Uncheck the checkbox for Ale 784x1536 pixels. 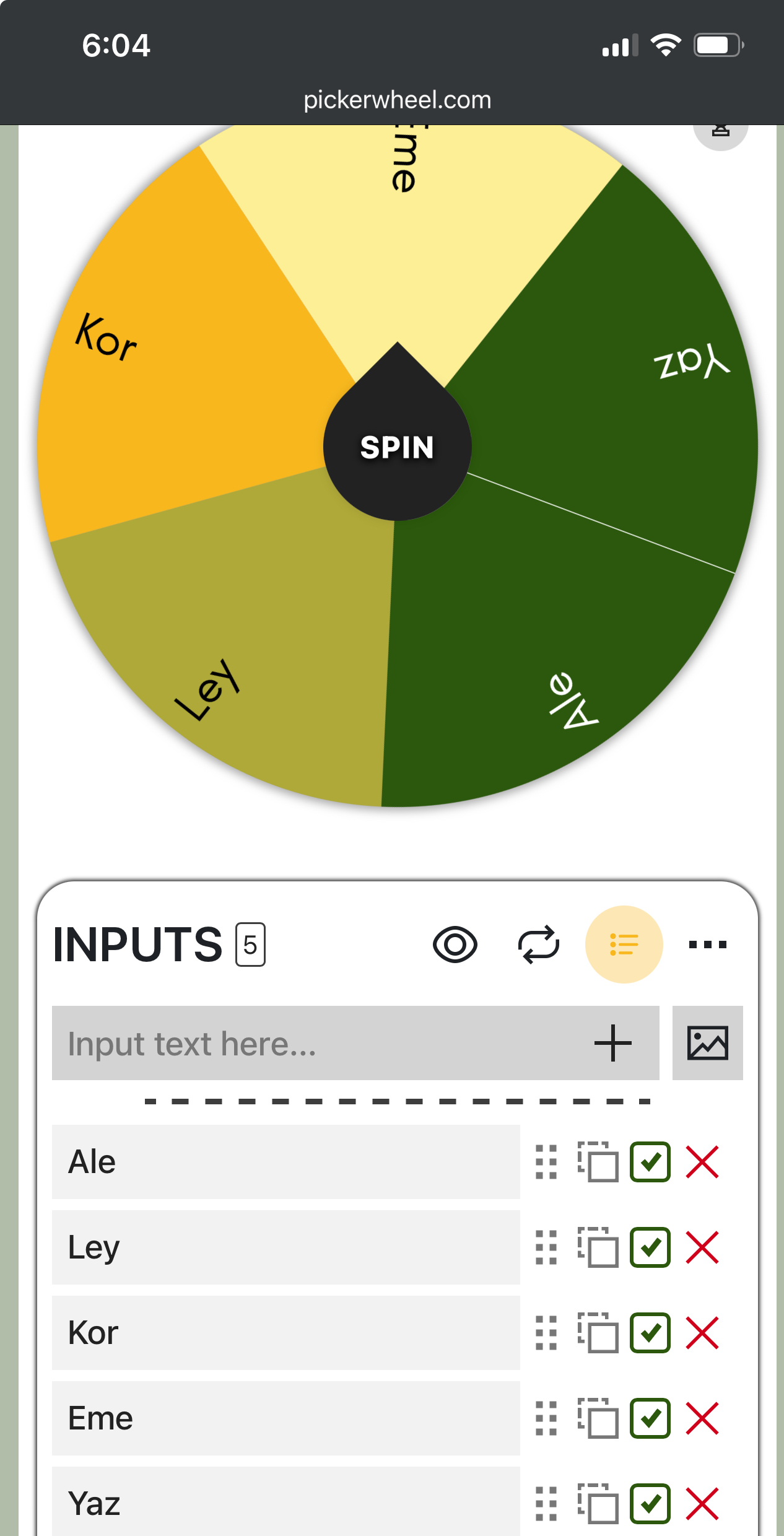pyautogui.click(x=650, y=1161)
